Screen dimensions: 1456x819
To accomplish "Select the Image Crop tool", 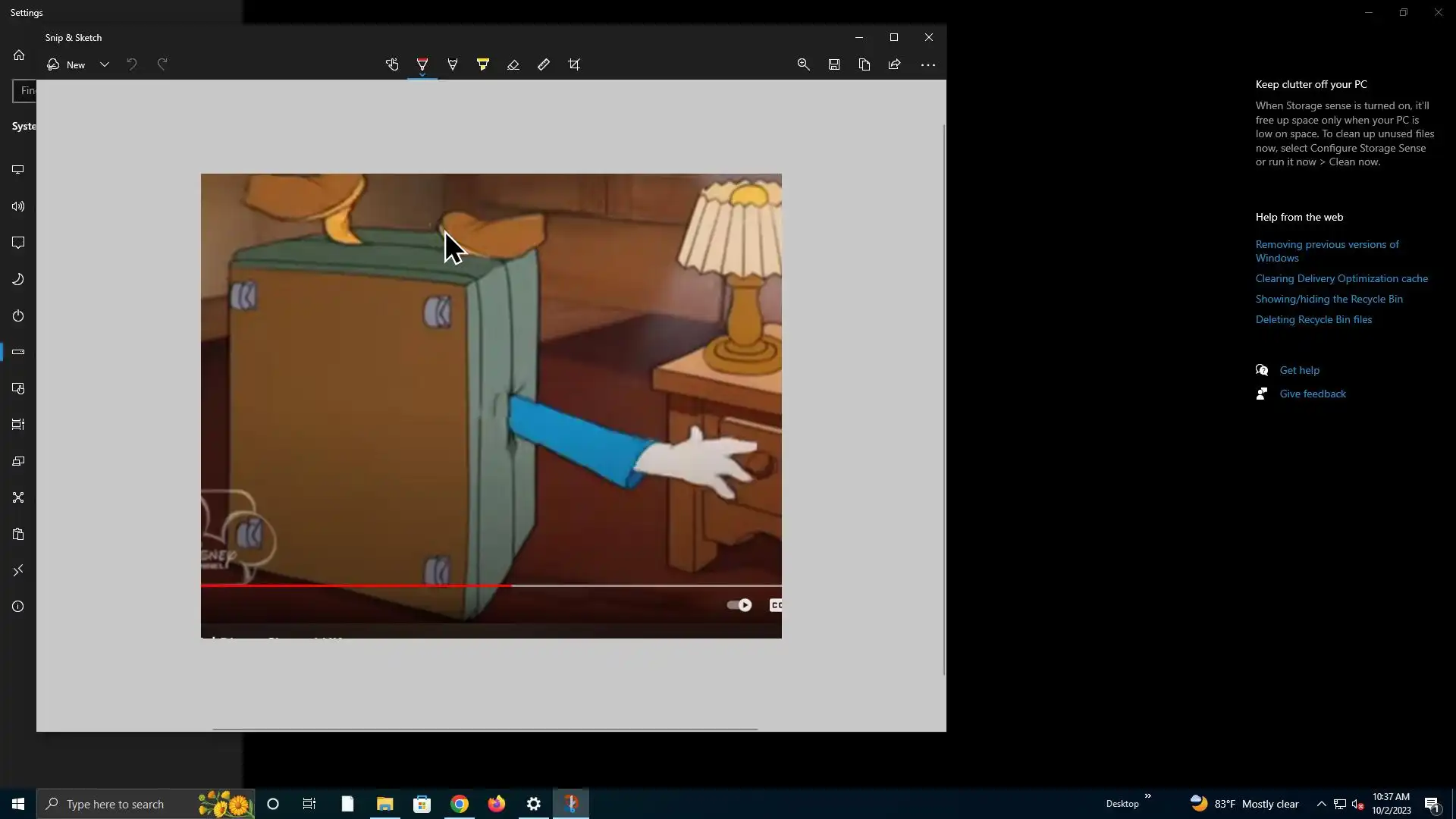I will point(574,64).
